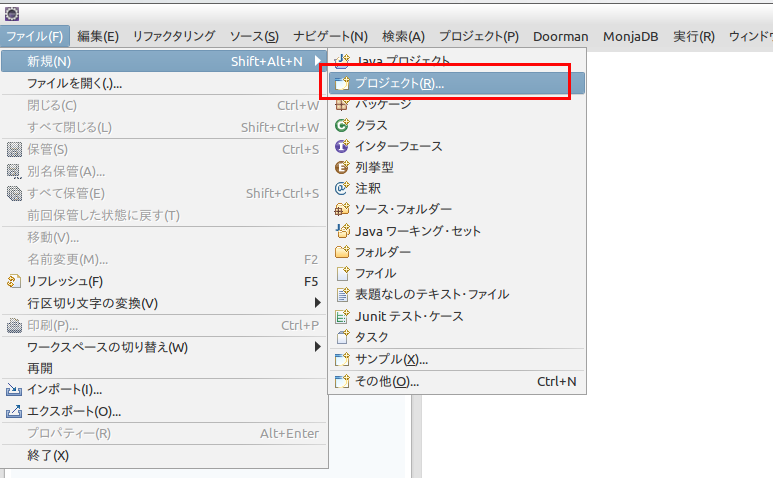Click the brown 列挙型 enum icon
The height and width of the screenshot is (478, 773).
coord(342,168)
